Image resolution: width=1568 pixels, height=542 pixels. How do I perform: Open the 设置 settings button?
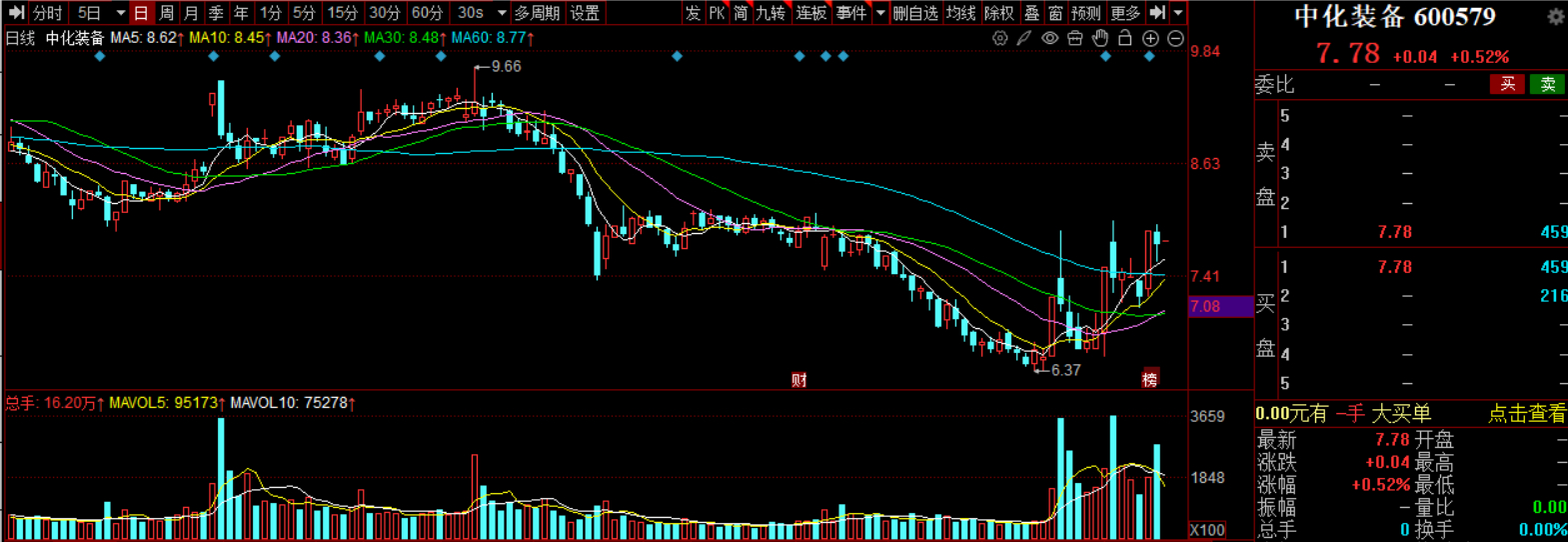coord(585,13)
